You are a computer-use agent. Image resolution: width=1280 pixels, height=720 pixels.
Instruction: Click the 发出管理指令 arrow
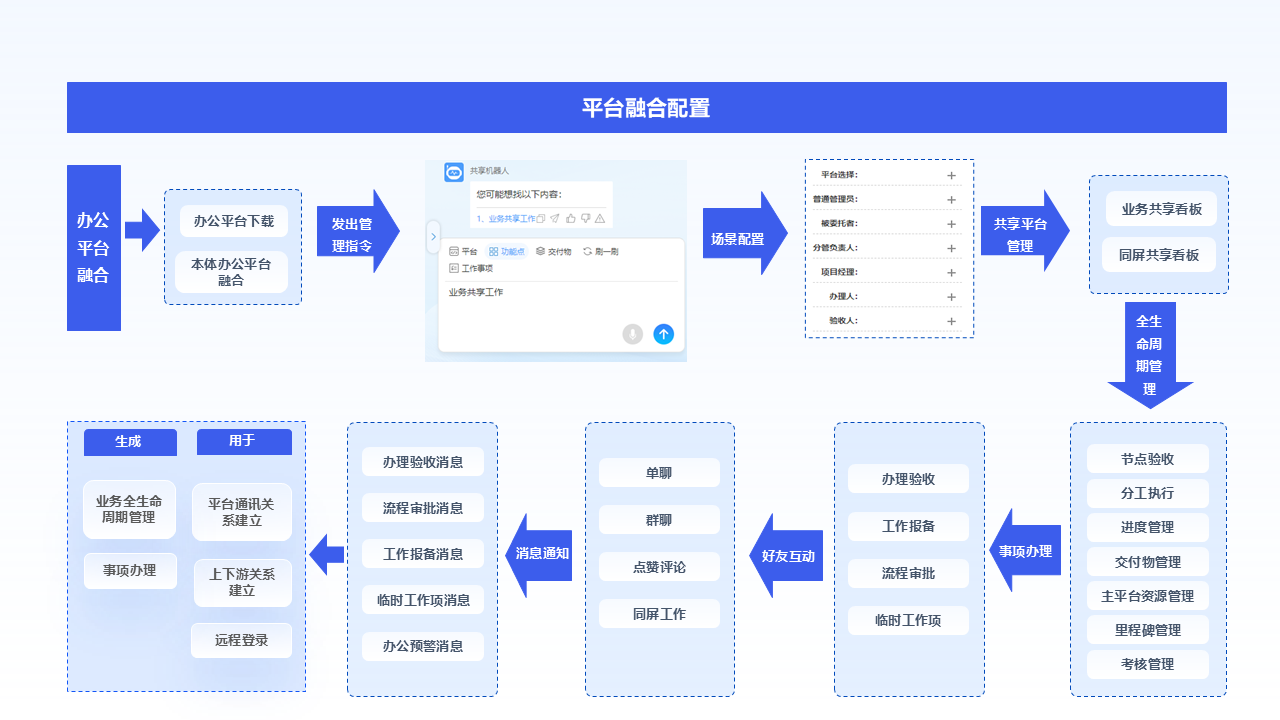coord(358,231)
